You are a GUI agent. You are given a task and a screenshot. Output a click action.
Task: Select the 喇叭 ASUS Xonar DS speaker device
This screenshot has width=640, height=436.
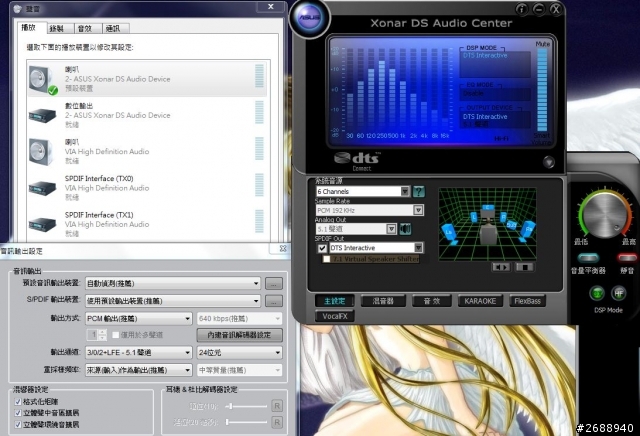[147, 78]
